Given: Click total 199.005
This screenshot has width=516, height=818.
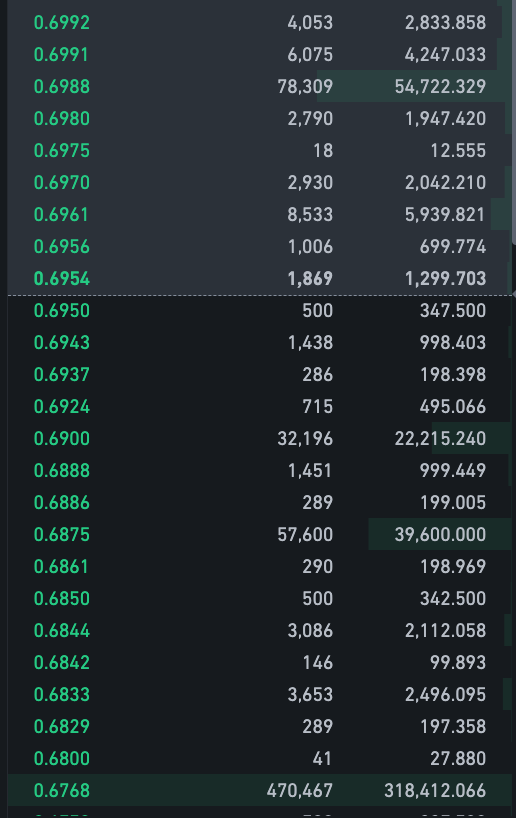Looking at the screenshot, I should click(453, 502).
